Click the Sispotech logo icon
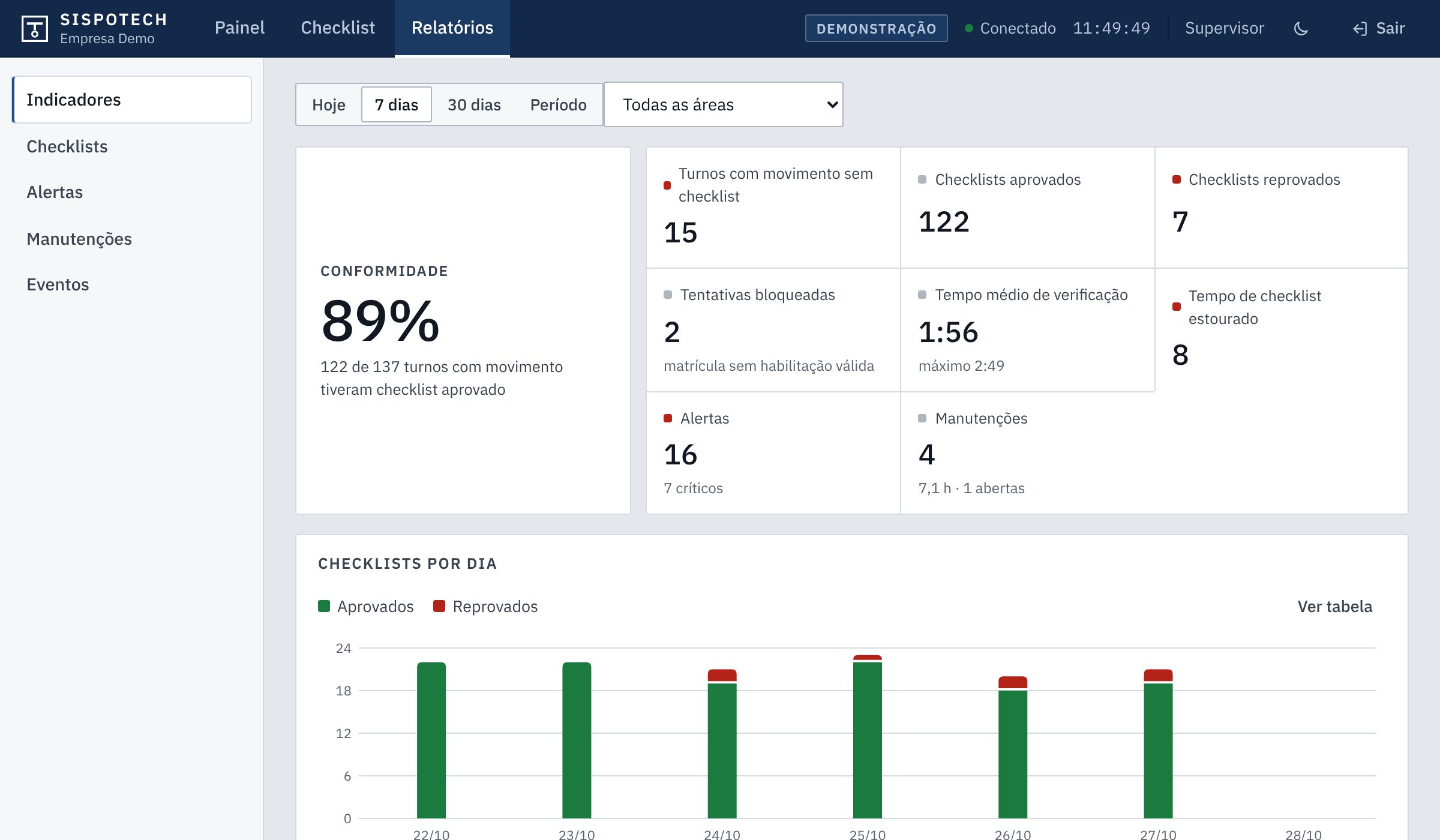The width and height of the screenshot is (1440, 840). (x=34, y=28)
